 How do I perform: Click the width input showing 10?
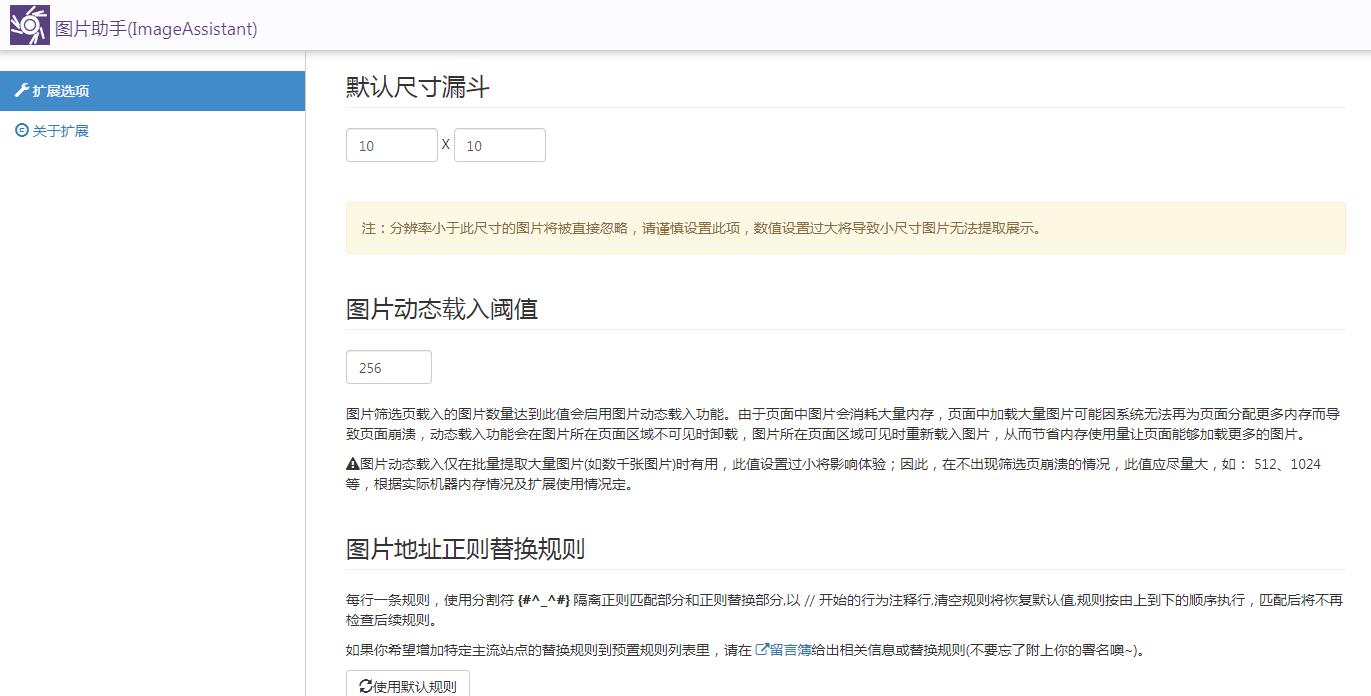tap(391, 144)
